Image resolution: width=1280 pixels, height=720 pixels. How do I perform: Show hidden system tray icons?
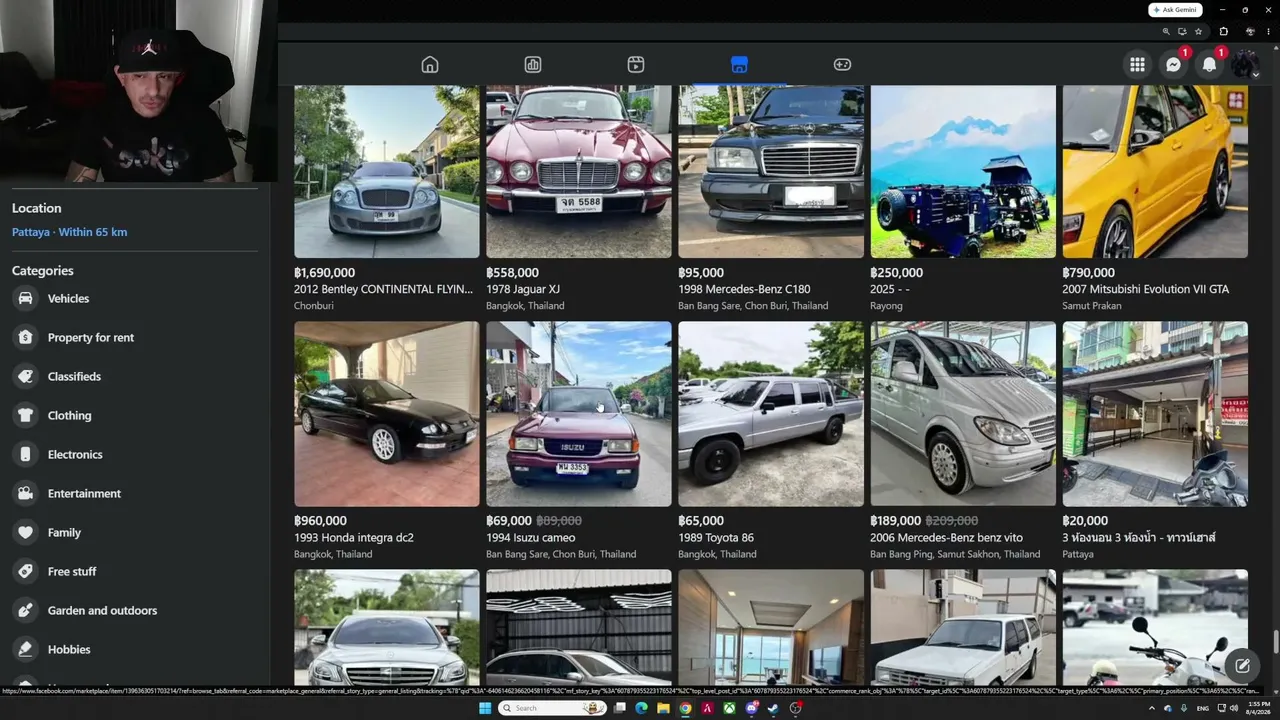tap(1152, 708)
